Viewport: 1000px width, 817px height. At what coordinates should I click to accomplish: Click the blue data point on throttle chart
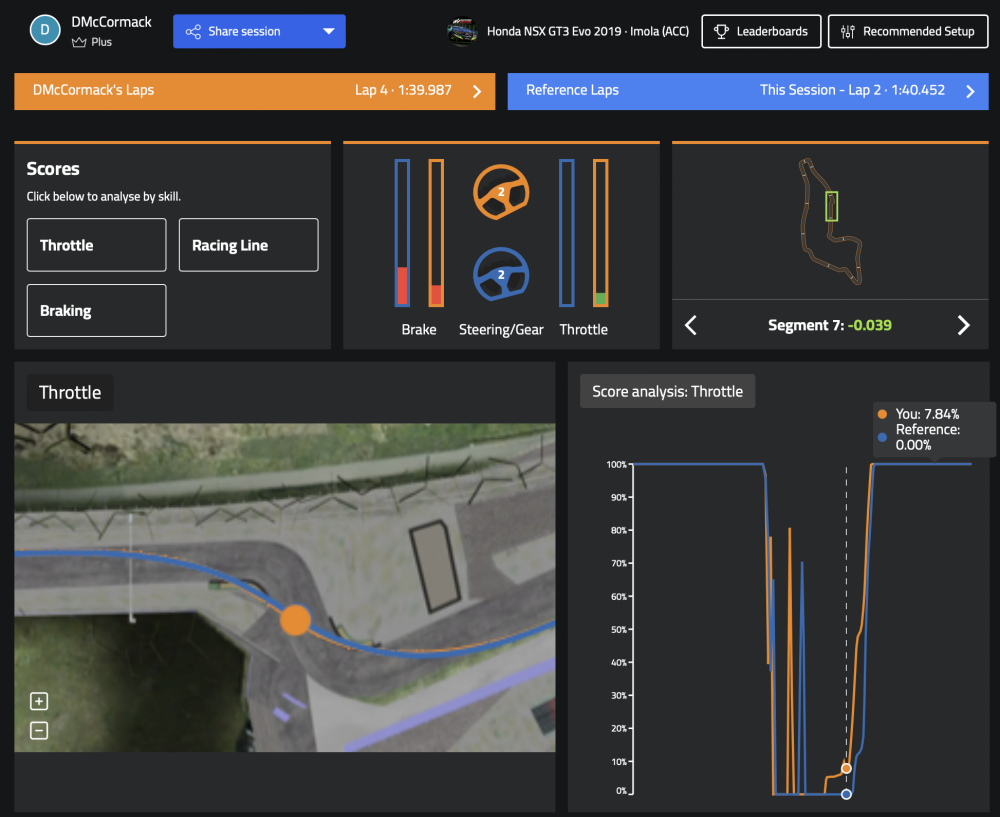pos(846,794)
